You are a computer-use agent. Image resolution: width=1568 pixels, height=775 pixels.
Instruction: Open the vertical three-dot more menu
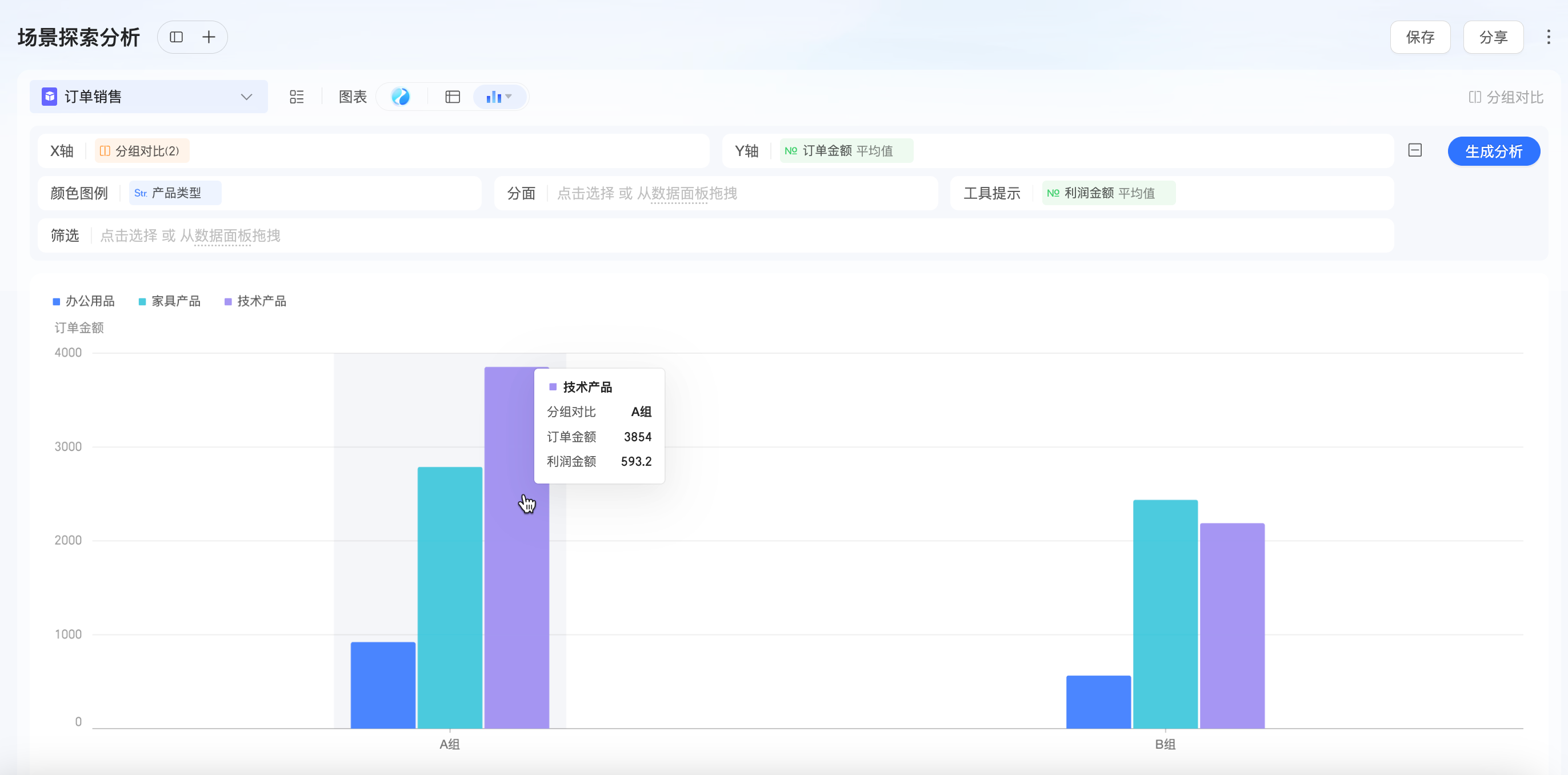click(1548, 37)
